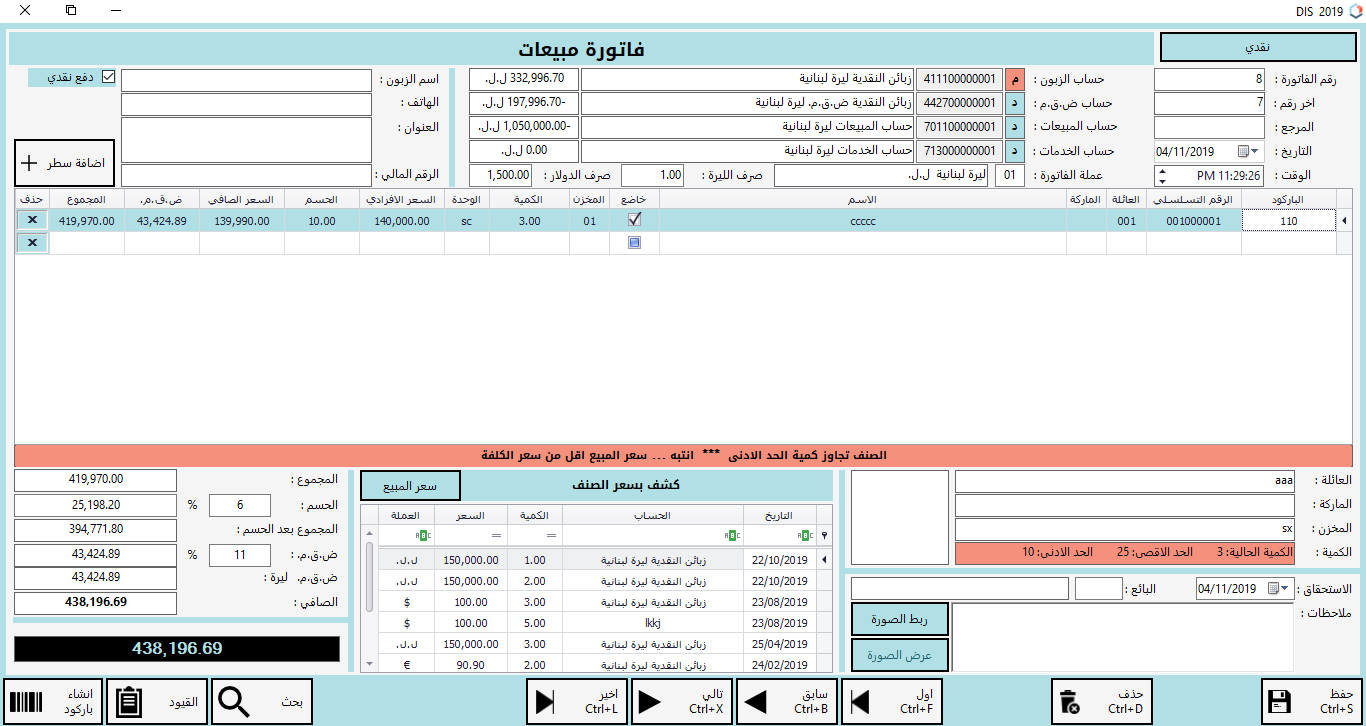Increase the time (الوقت) with up spinner
Screen dimensions: 1366x726
coord(1161,170)
